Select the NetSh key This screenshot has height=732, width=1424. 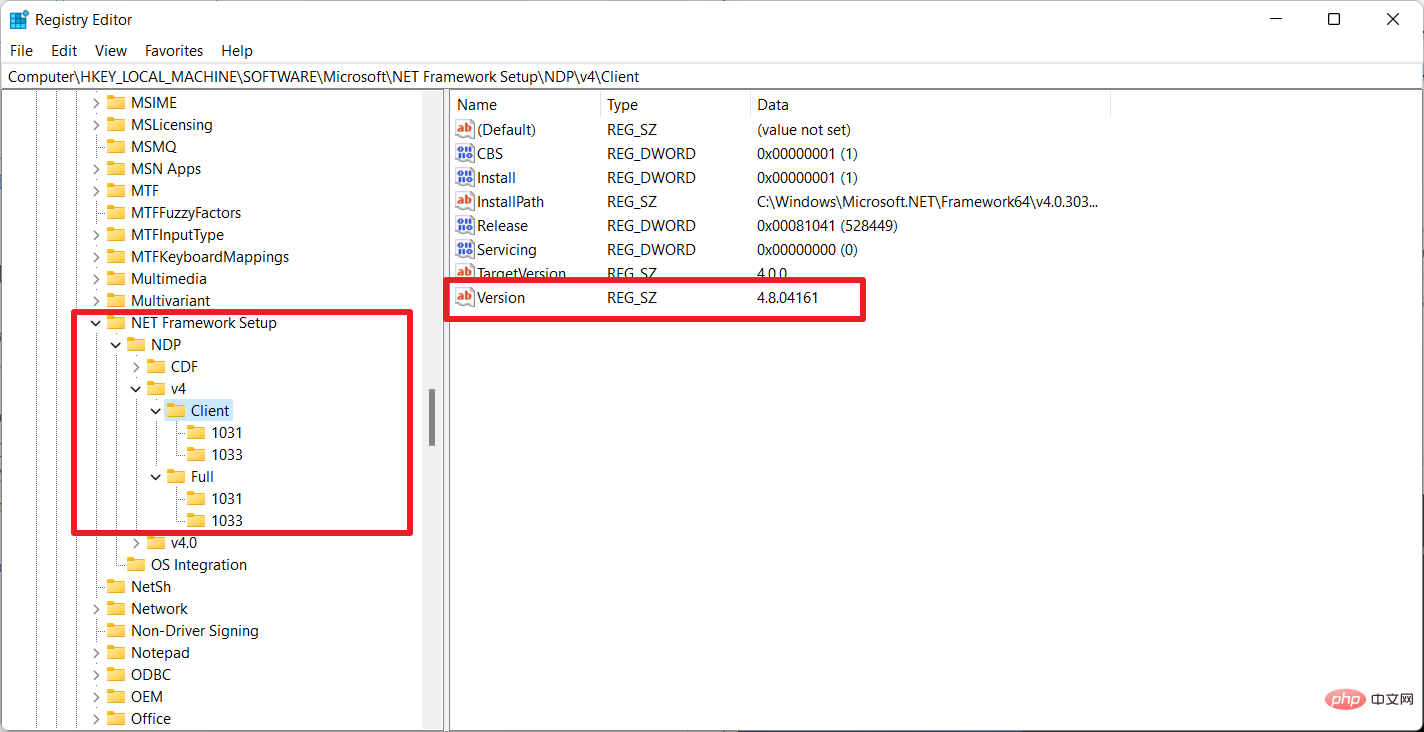(151, 586)
